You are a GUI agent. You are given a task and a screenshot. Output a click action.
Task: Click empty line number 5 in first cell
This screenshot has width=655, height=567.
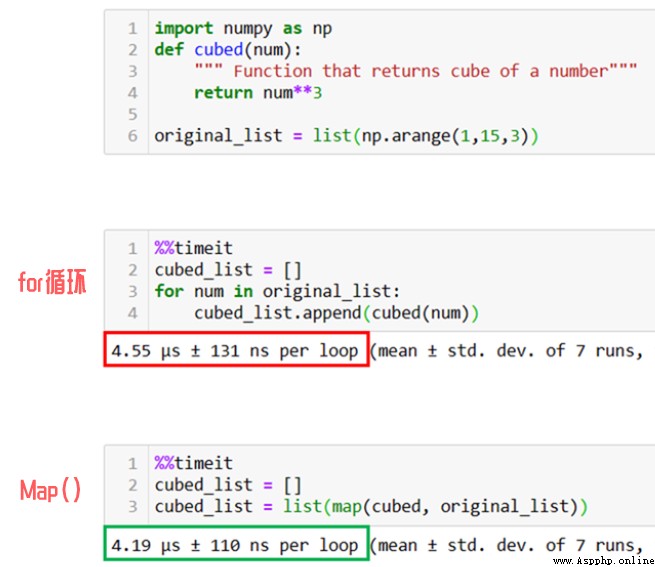point(132,114)
